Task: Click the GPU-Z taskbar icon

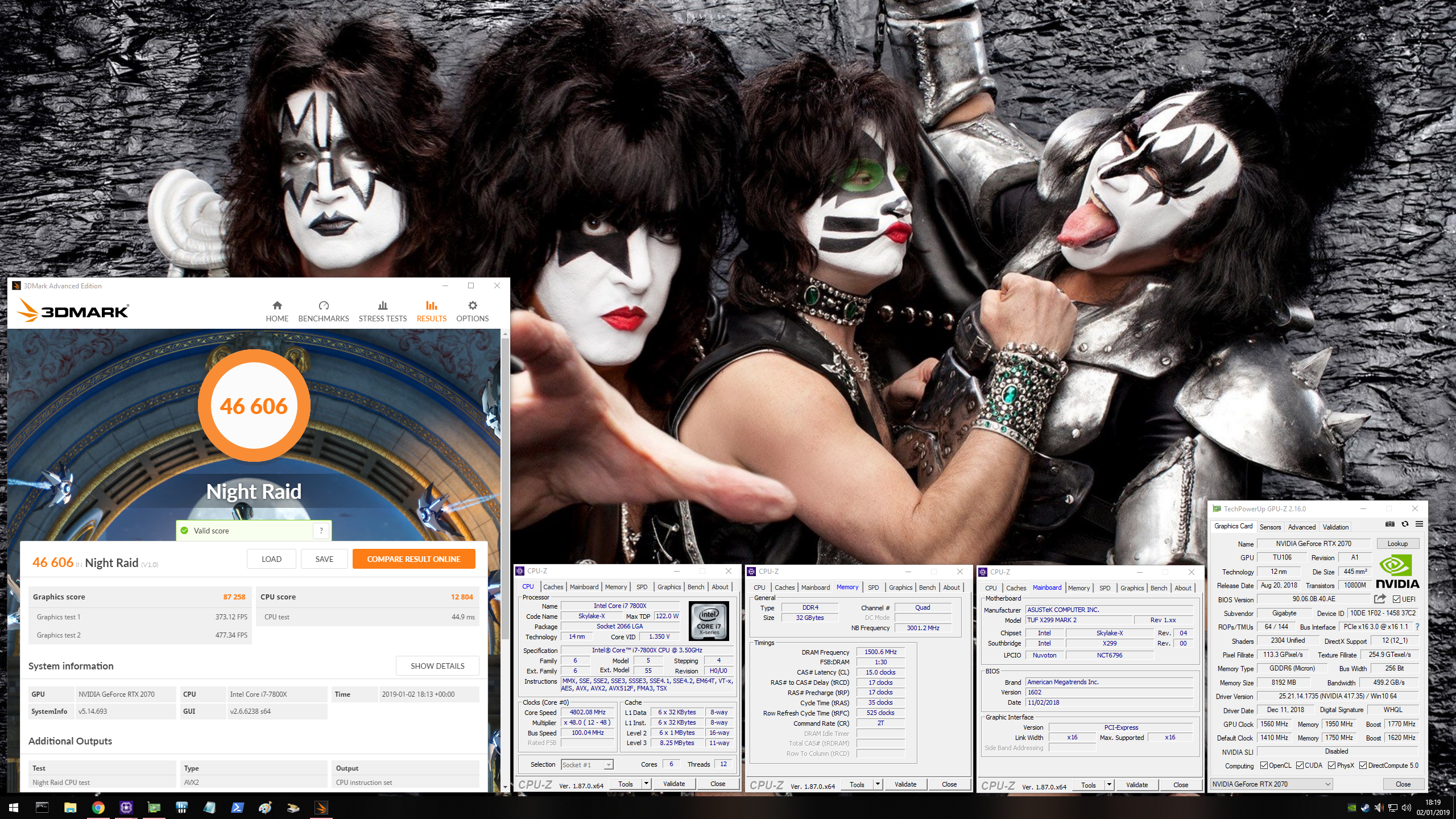Action: 154,808
